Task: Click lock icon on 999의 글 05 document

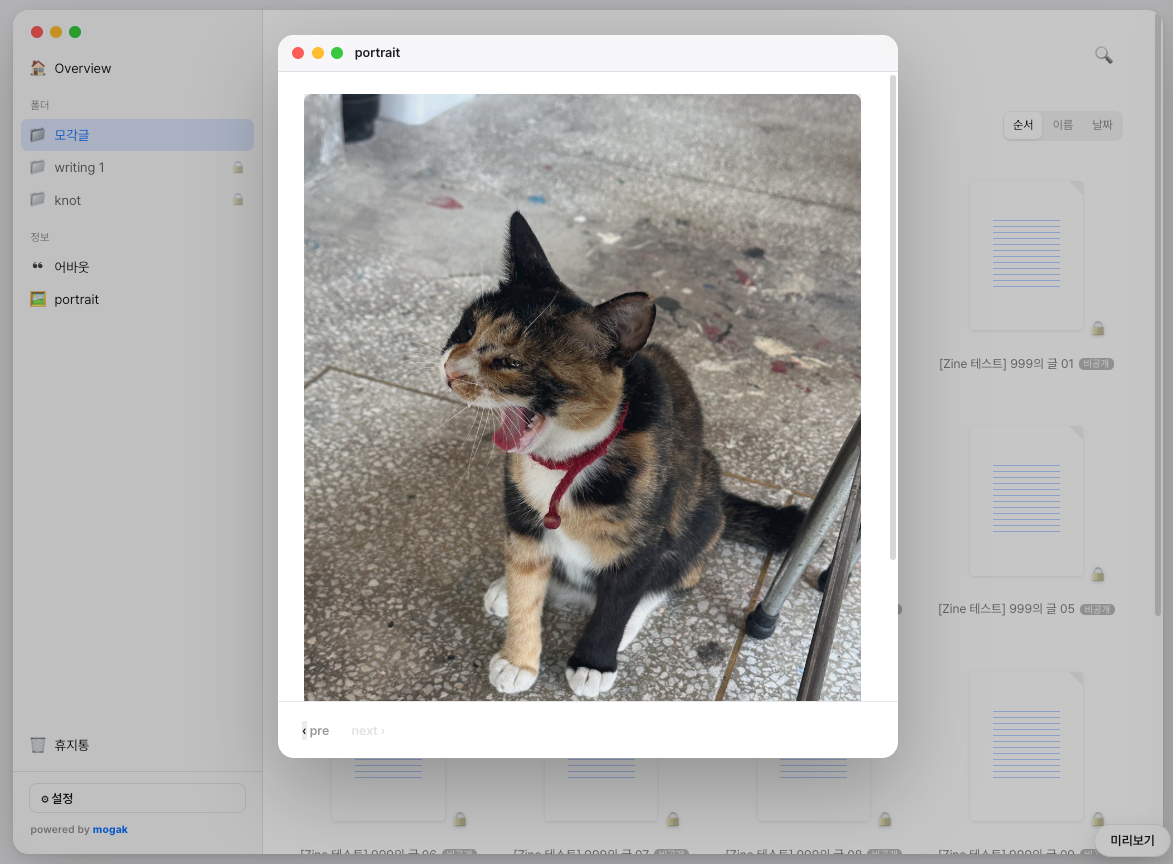Action: pos(1097,575)
